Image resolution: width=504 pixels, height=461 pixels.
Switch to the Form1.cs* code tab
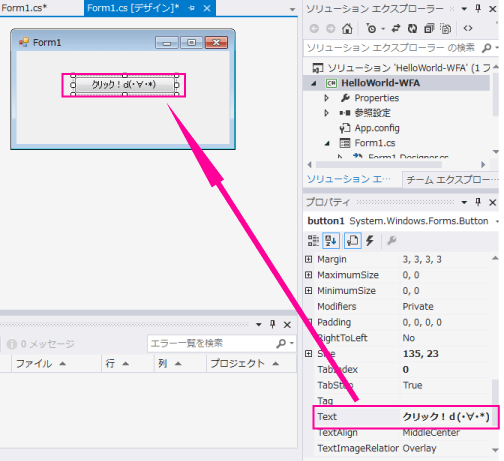pos(24,8)
